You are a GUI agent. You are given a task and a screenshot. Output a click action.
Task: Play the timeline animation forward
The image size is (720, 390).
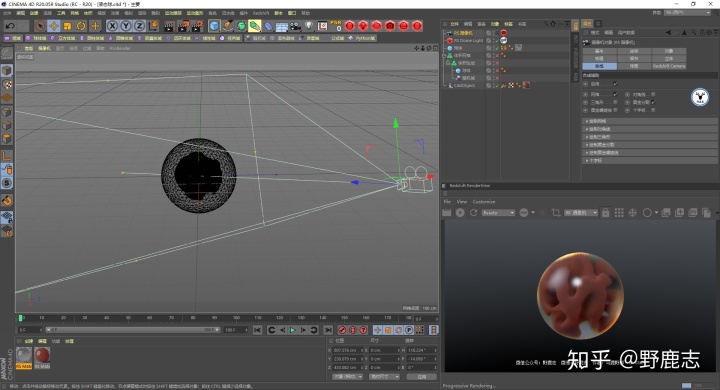pos(292,330)
